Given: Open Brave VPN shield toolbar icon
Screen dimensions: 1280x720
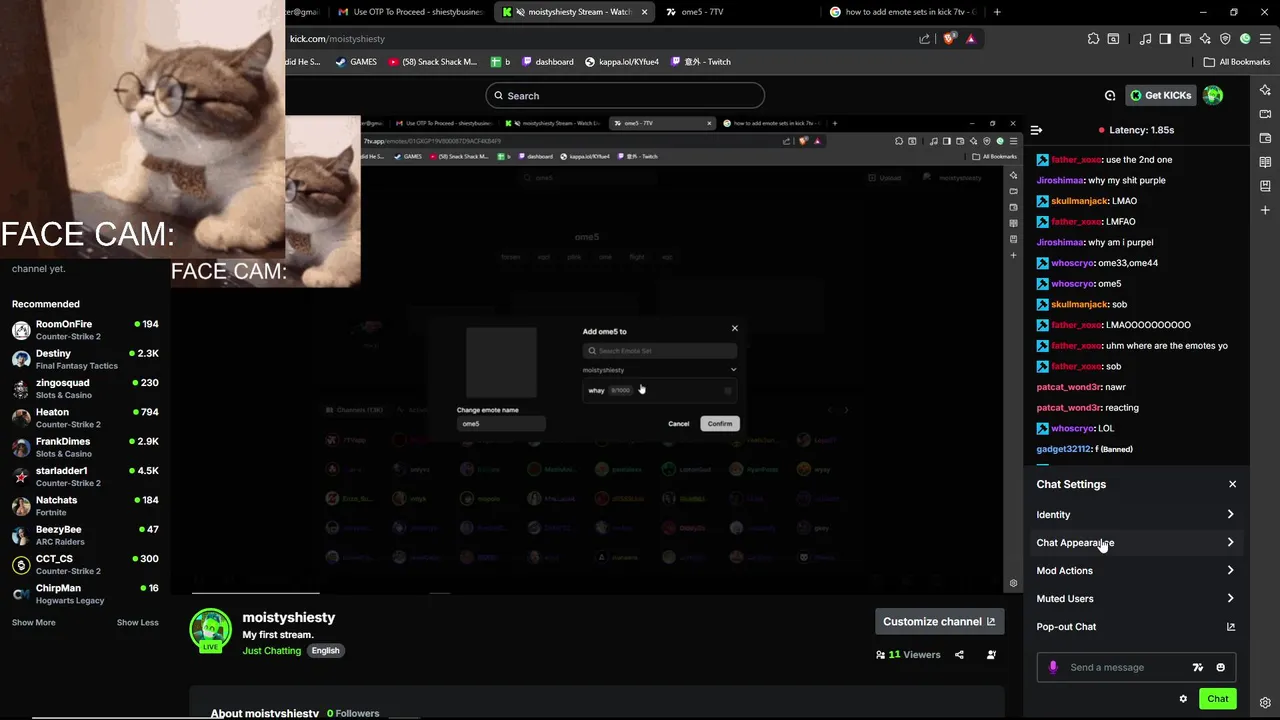Looking at the screenshot, I should [x=1225, y=39].
